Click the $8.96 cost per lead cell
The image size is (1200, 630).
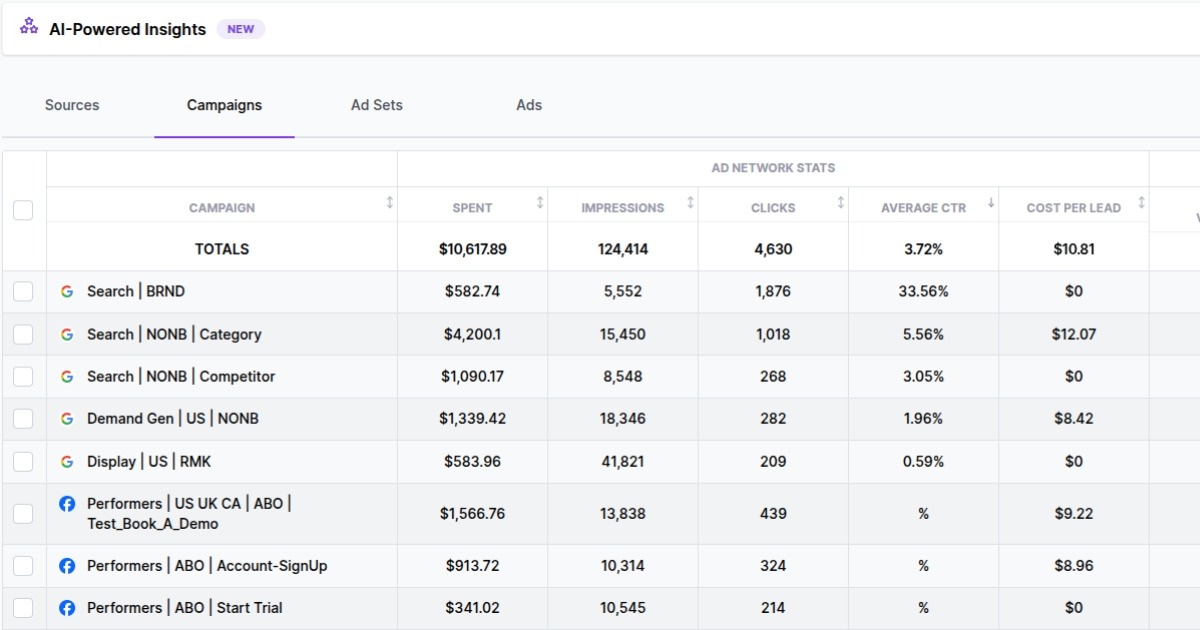(1073, 566)
